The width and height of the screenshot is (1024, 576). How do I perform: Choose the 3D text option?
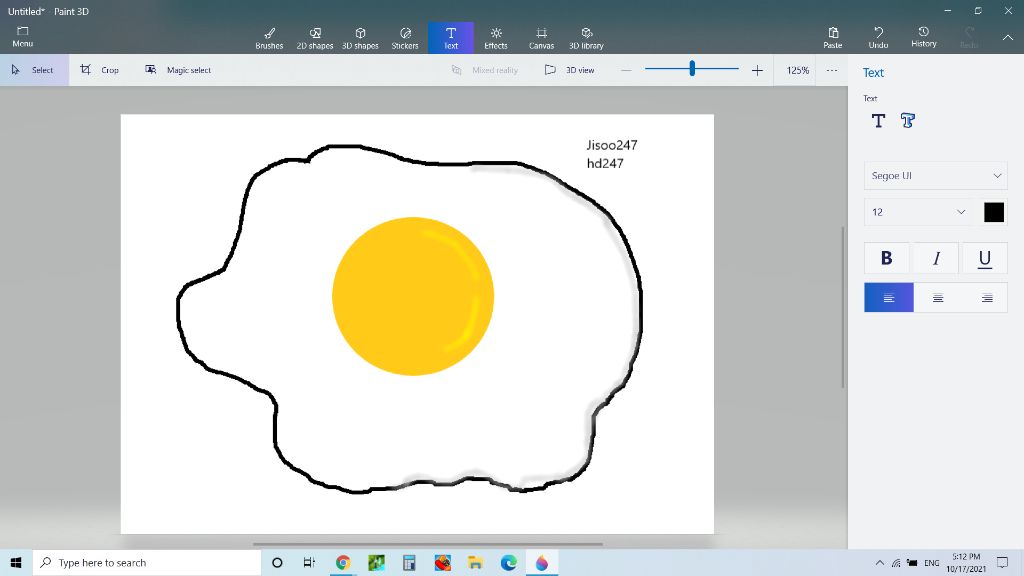tap(908, 121)
